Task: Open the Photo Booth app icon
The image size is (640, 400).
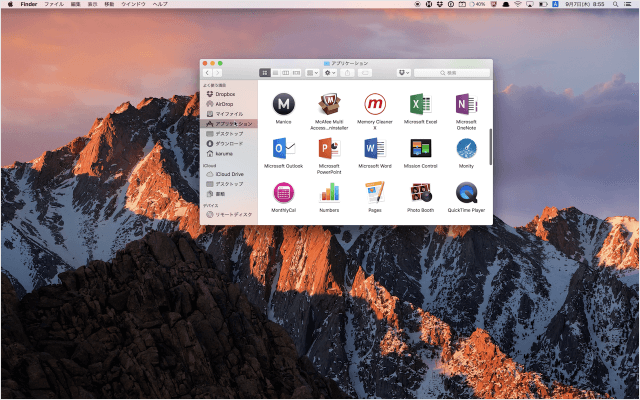Action: click(x=420, y=192)
